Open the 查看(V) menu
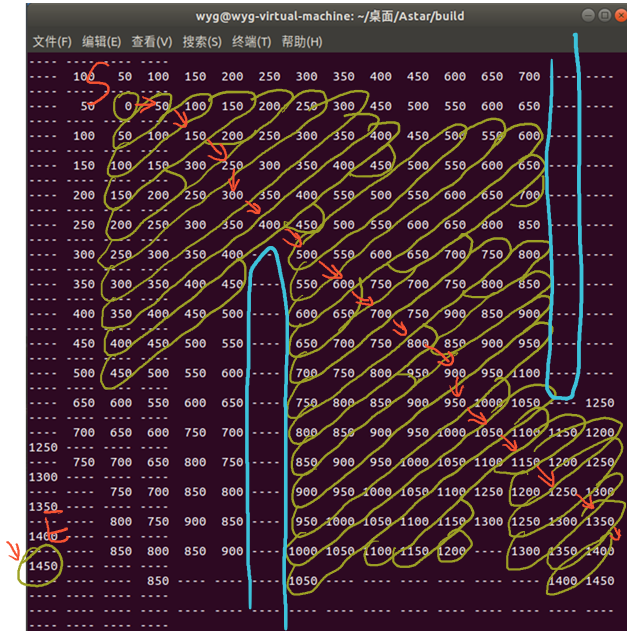This screenshot has height=635, width=631. click(152, 42)
